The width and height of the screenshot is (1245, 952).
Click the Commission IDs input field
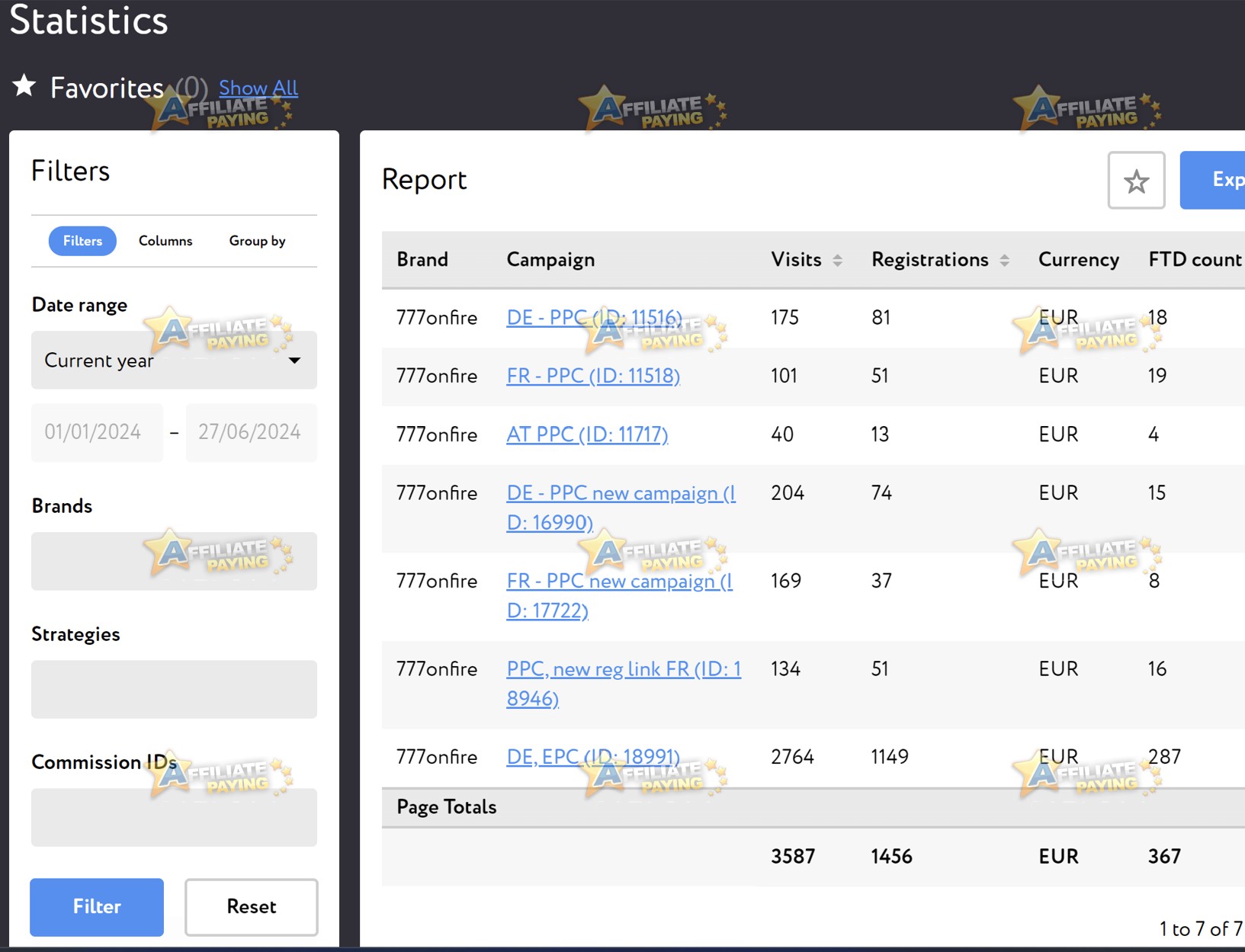tap(174, 817)
